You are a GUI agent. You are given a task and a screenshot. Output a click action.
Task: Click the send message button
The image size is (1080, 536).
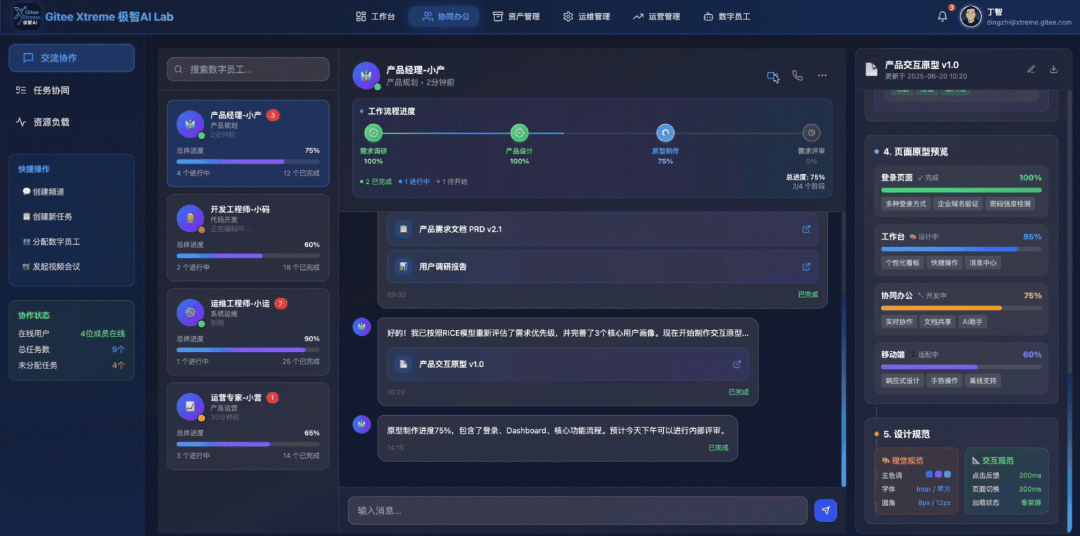[825, 511]
